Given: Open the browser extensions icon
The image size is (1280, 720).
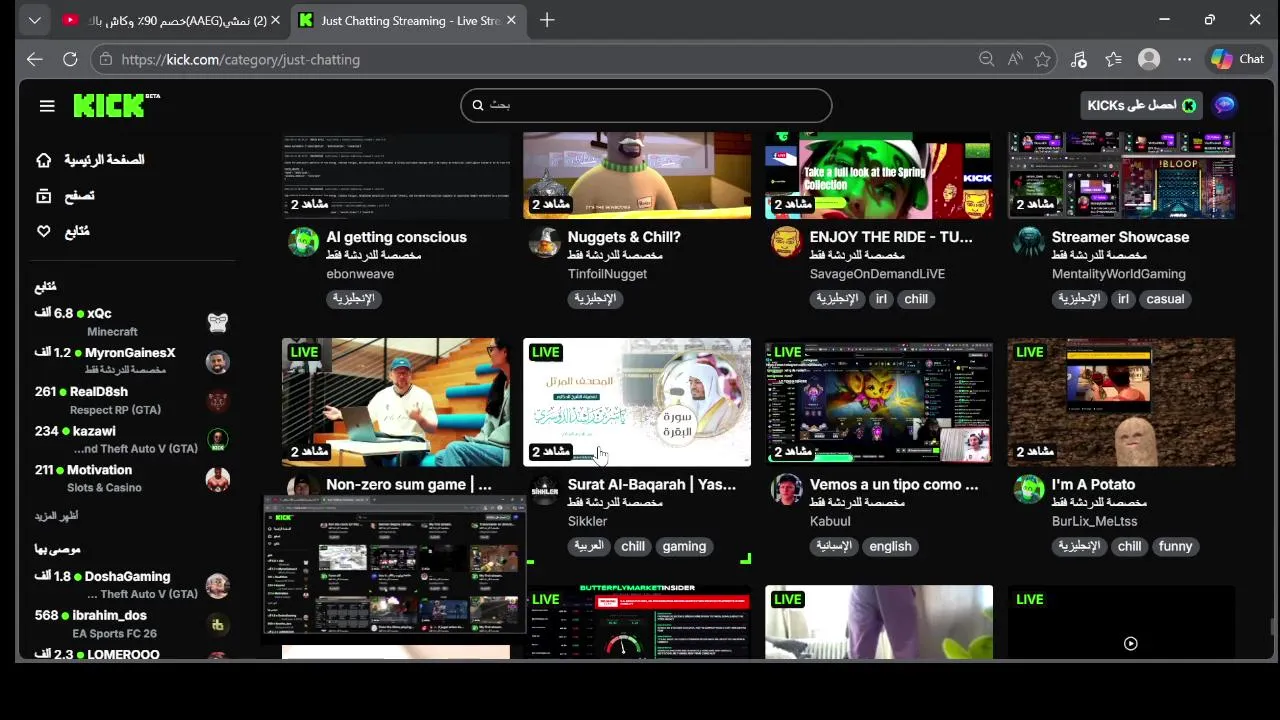Looking at the screenshot, I should (x=1078, y=59).
